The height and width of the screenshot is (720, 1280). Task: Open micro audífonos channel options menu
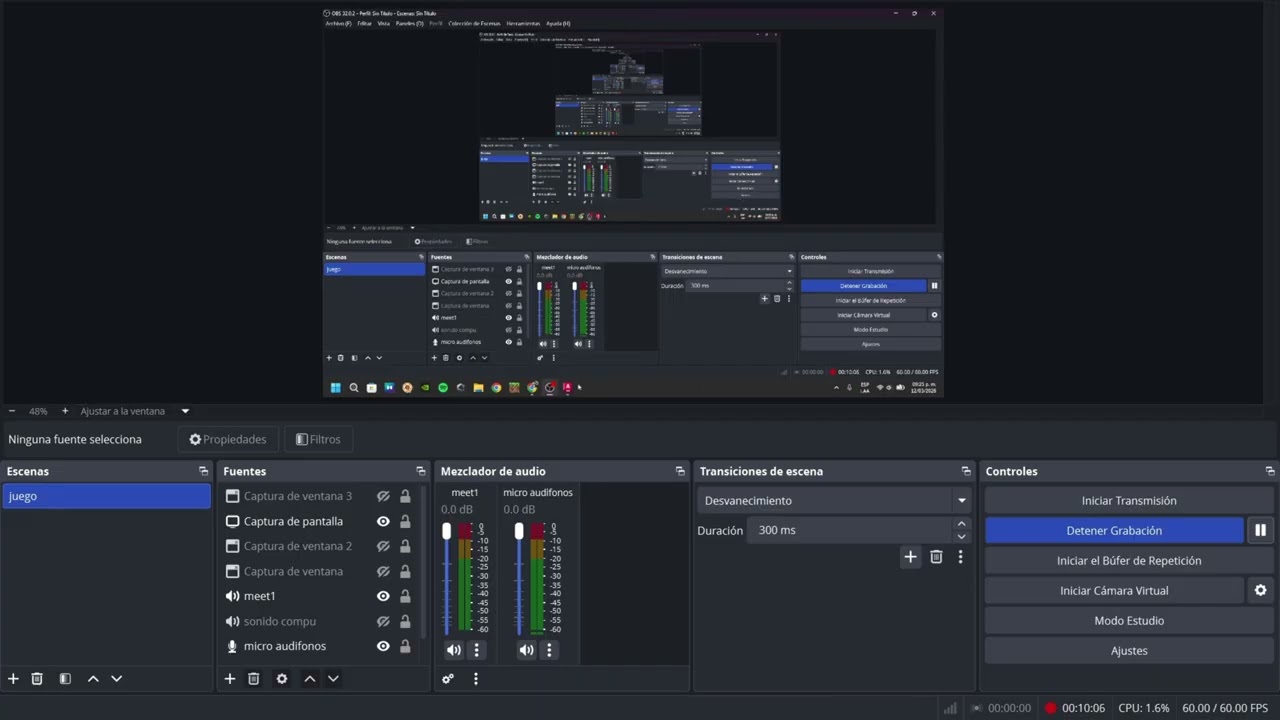point(549,650)
